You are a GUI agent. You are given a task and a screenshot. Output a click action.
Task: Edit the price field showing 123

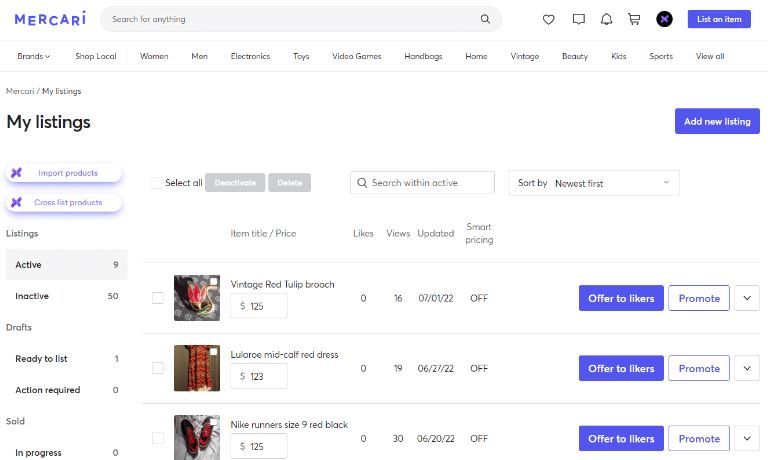259,376
